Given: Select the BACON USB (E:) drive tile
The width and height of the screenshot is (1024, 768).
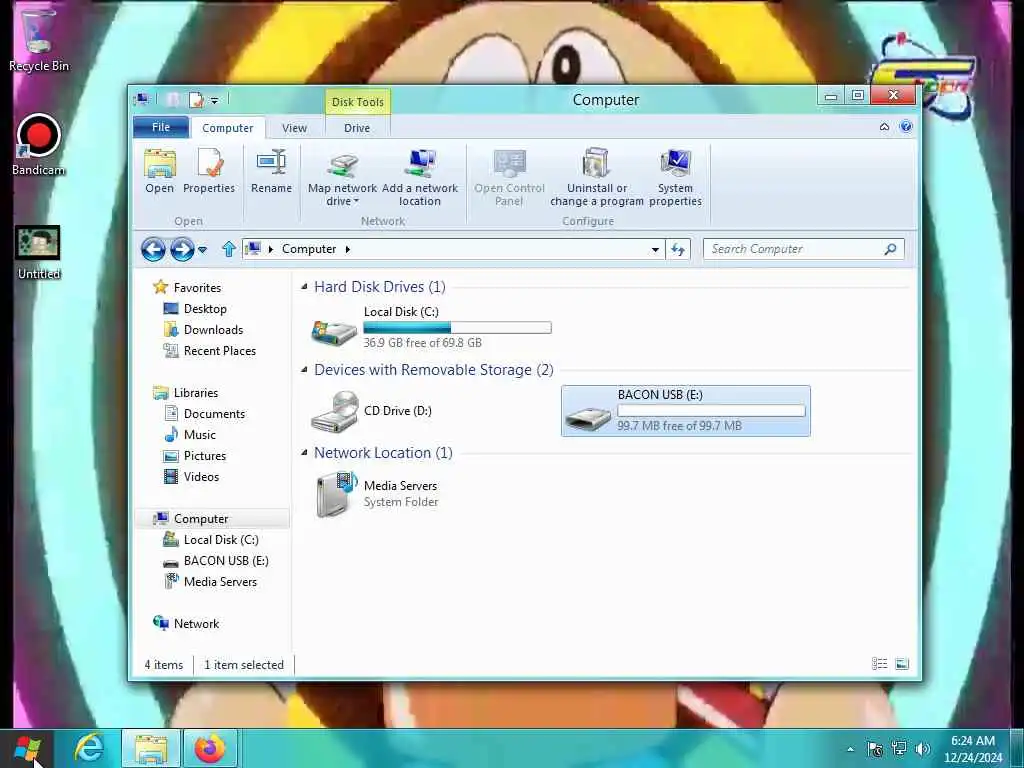Looking at the screenshot, I should click(686, 411).
